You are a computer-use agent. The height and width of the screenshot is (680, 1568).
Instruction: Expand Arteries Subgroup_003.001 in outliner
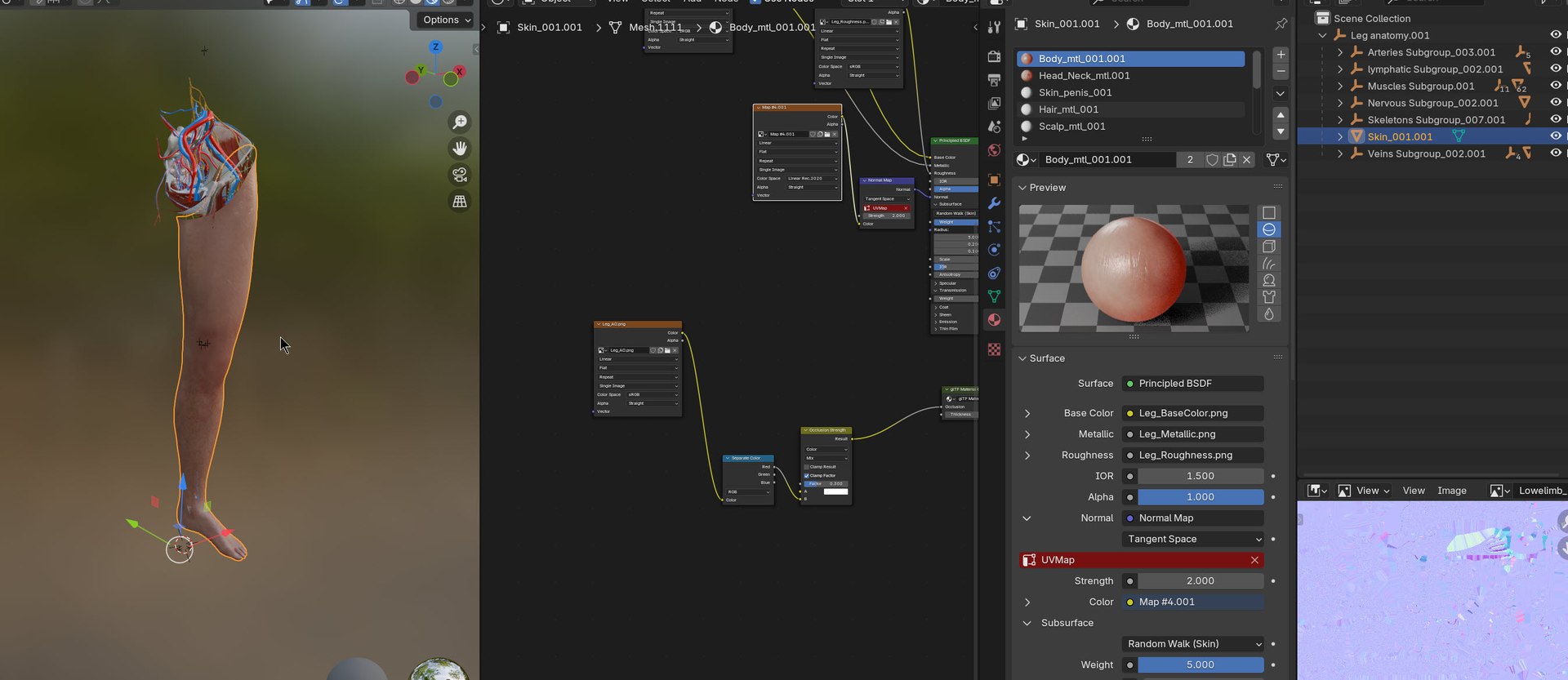[1340, 52]
